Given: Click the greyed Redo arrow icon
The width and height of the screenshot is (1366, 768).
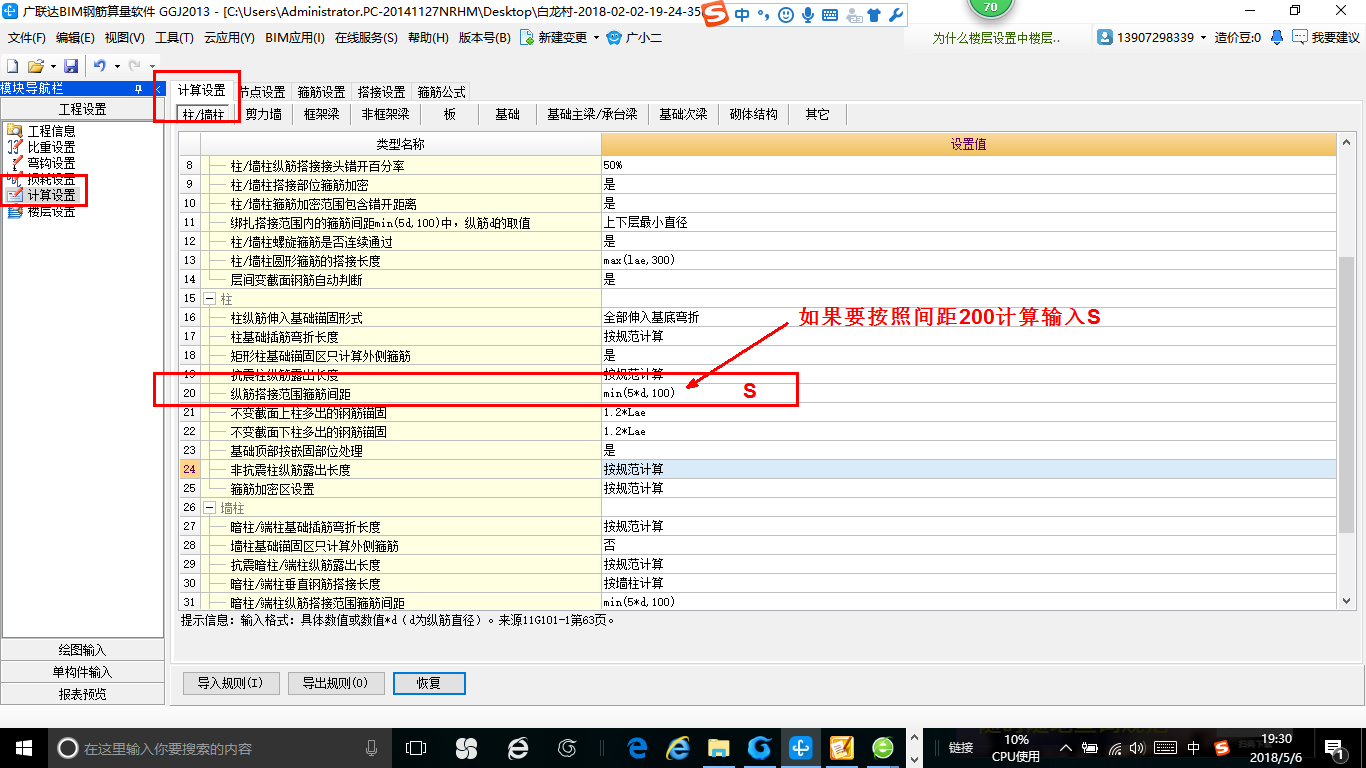Looking at the screenshot, I should tap(135, 66).
